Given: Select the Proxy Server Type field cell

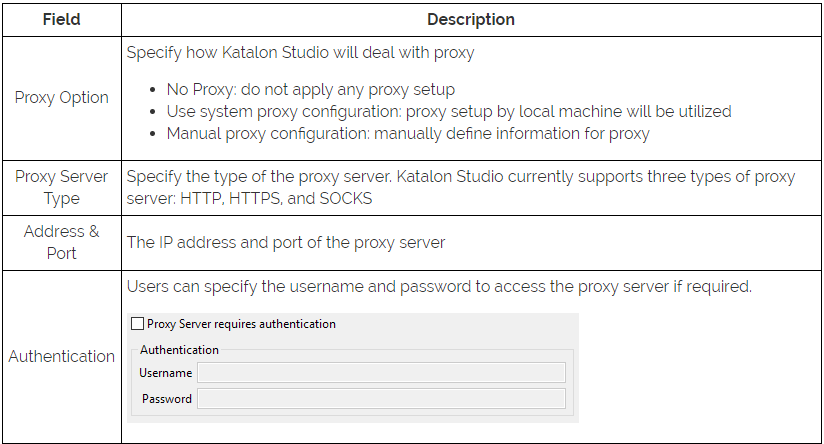Looking at the screenshot, I should pos(61,187).
